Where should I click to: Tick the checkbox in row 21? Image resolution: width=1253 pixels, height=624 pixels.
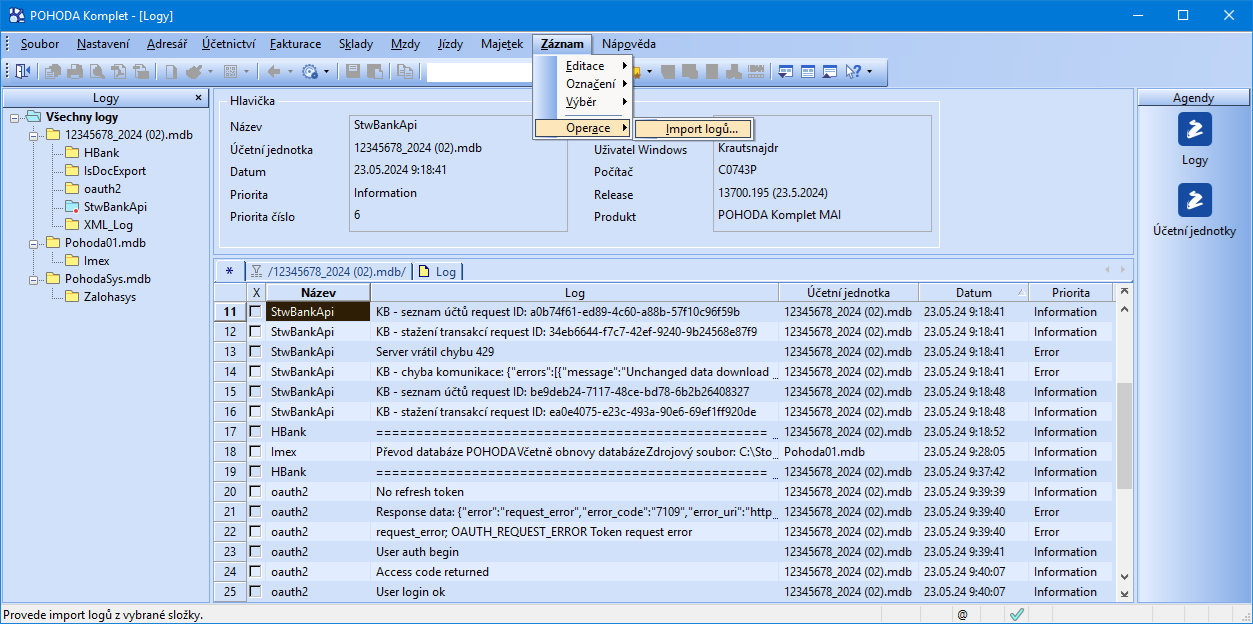pyautogui.click(x=255, y=511)
